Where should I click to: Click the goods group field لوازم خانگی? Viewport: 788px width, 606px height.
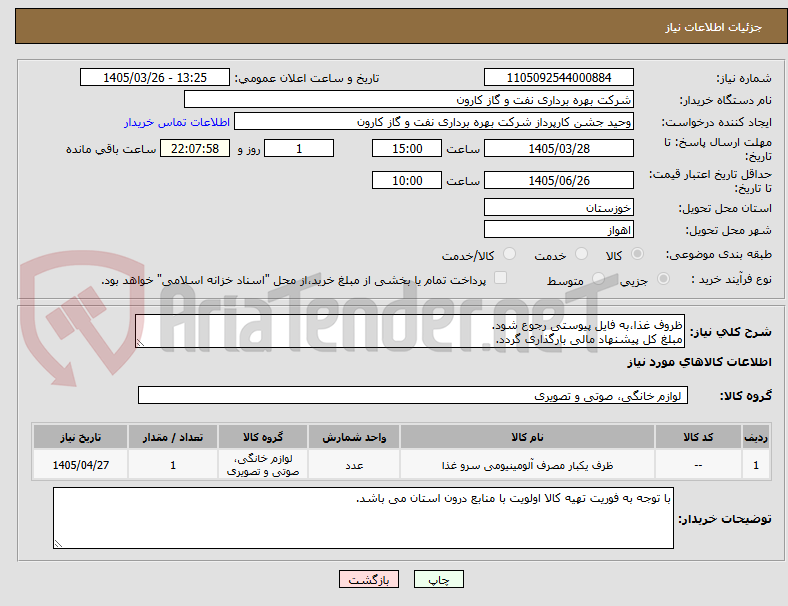pyautogui.click(x=413, y=395)
